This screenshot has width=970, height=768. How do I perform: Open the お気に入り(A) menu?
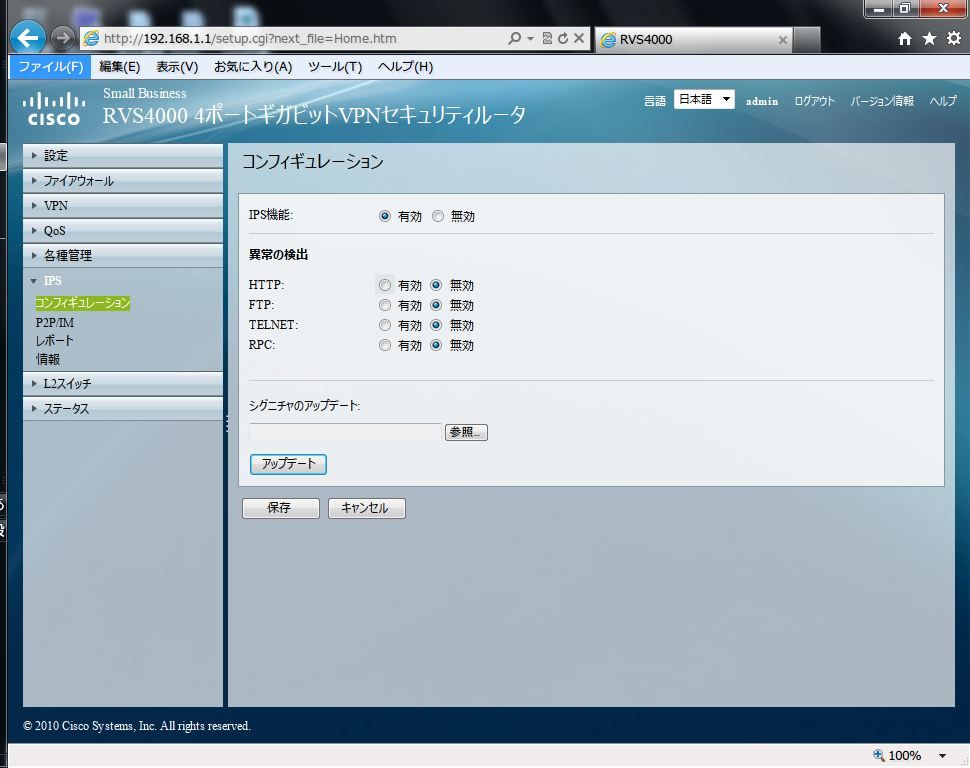pos(253,67)
